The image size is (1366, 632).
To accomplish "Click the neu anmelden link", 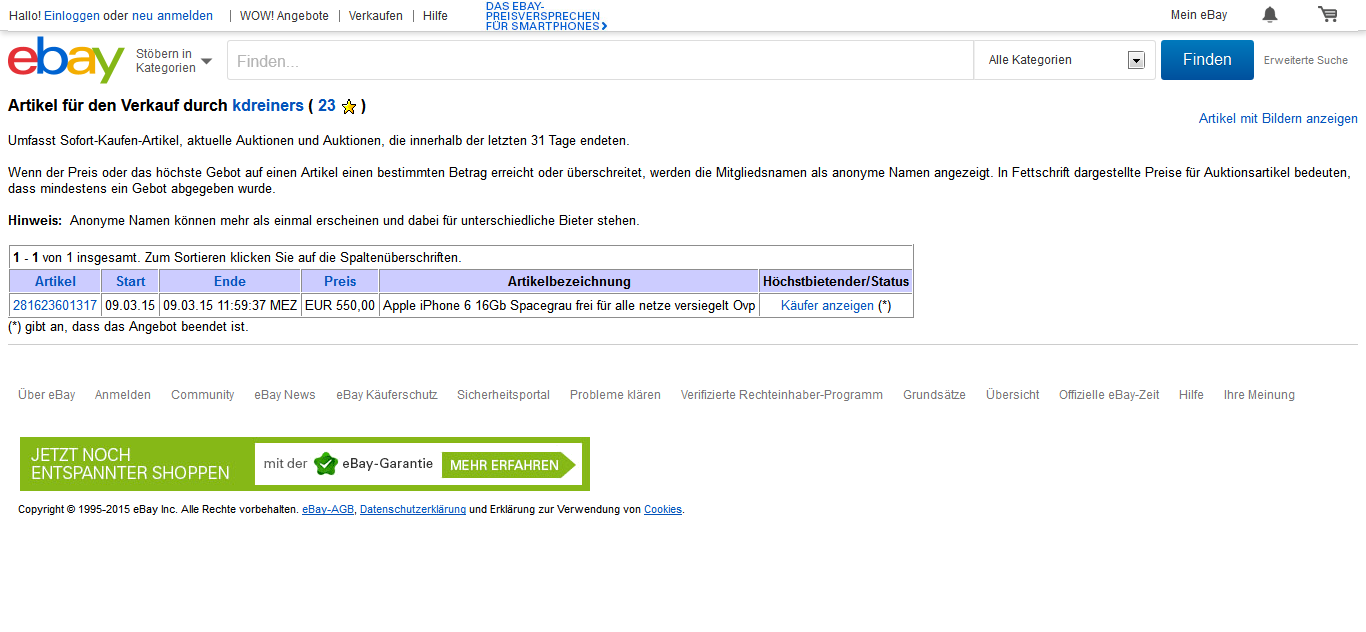I will 172,16.
